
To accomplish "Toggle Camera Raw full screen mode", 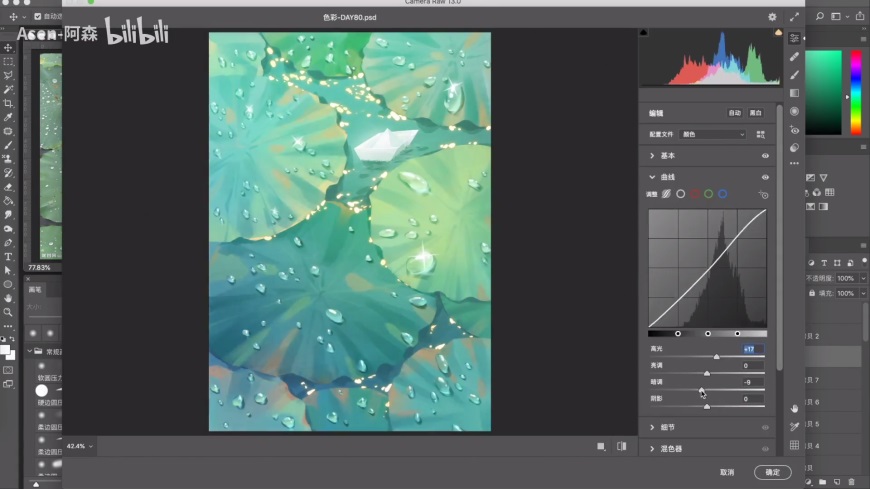I will point(795,17).
